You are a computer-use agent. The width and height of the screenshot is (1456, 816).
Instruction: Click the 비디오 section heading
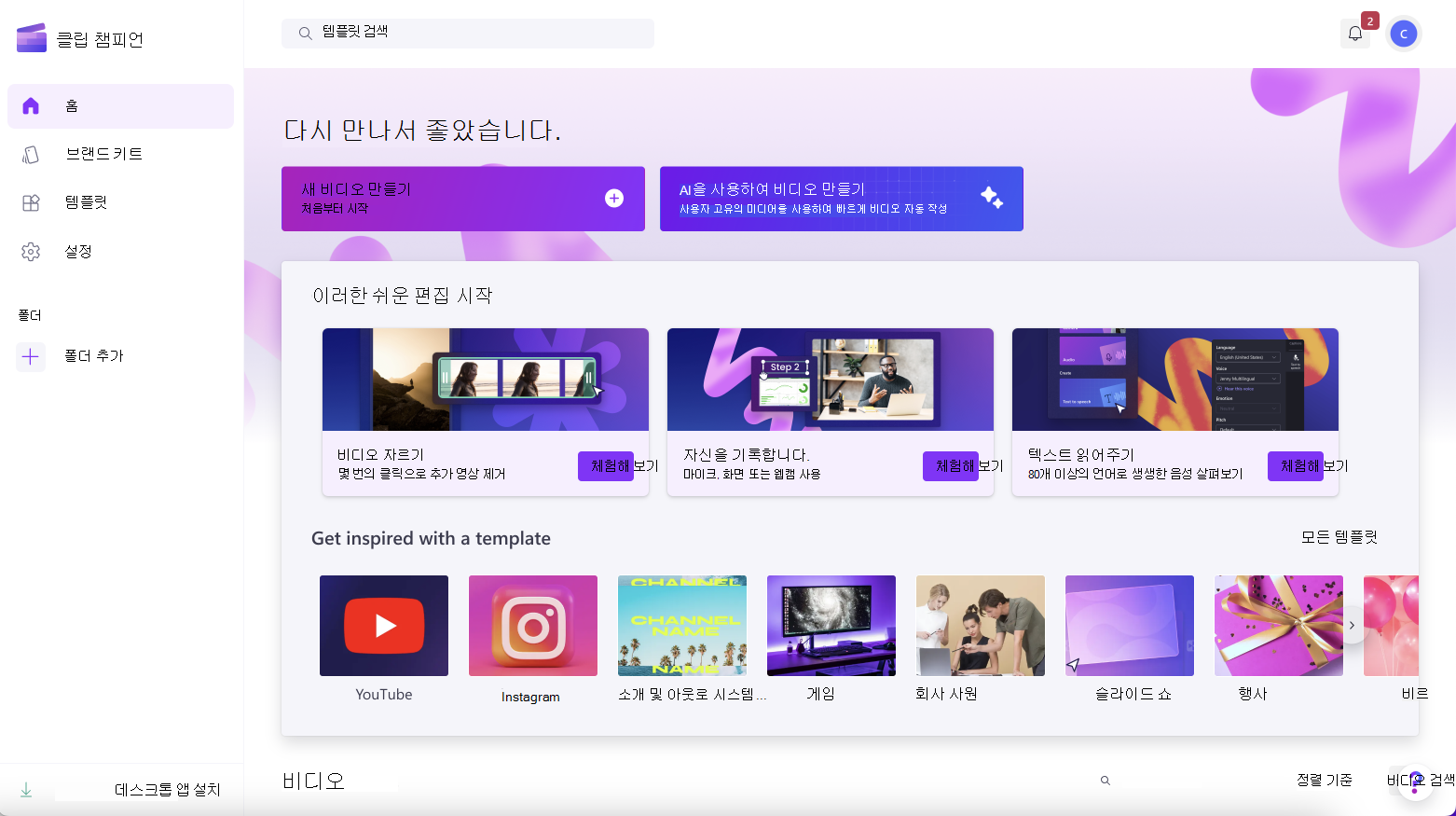pyautogui.click(x=314, y=781)
